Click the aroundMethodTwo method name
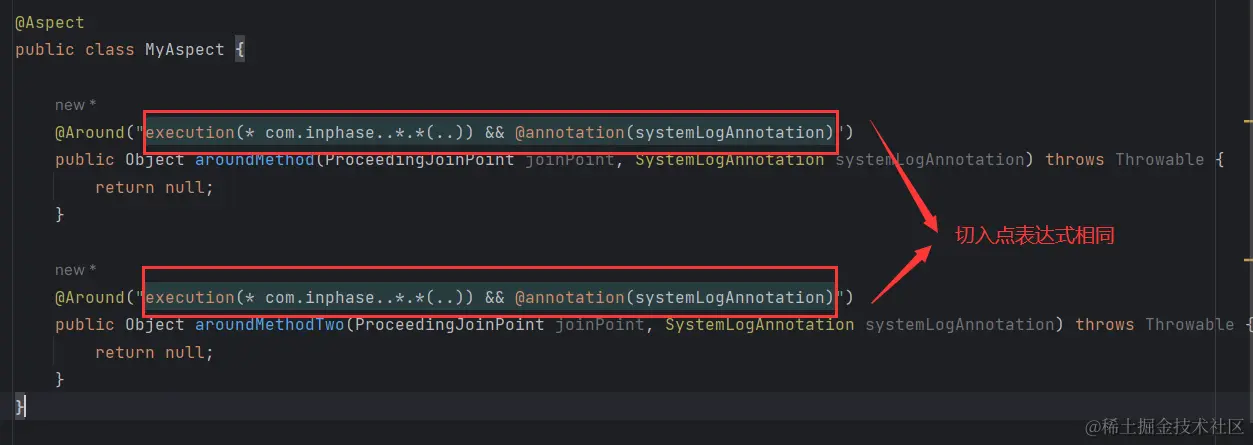Screen dimensions: 1253x445 (x=269, y=325)
